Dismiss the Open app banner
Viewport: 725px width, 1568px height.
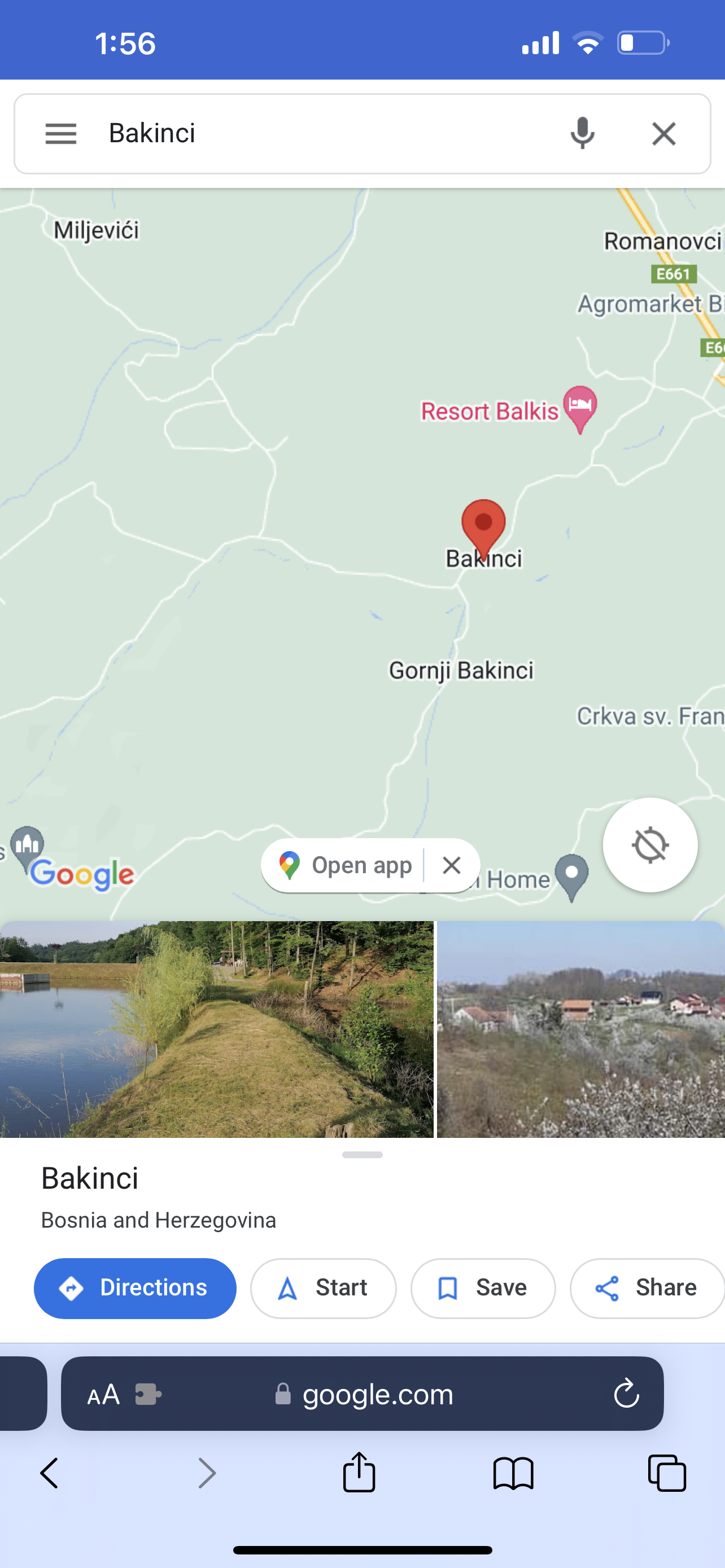[x=451, y=865]
